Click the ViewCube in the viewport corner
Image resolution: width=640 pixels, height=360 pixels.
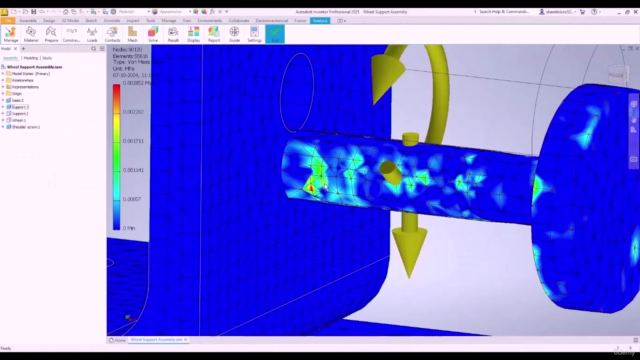617,75
